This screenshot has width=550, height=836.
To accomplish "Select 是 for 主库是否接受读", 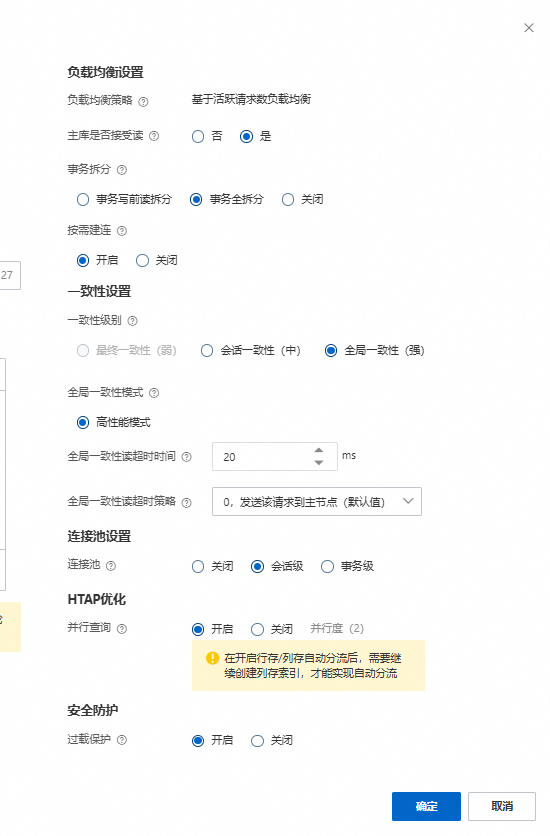I will tap(246, 136).
